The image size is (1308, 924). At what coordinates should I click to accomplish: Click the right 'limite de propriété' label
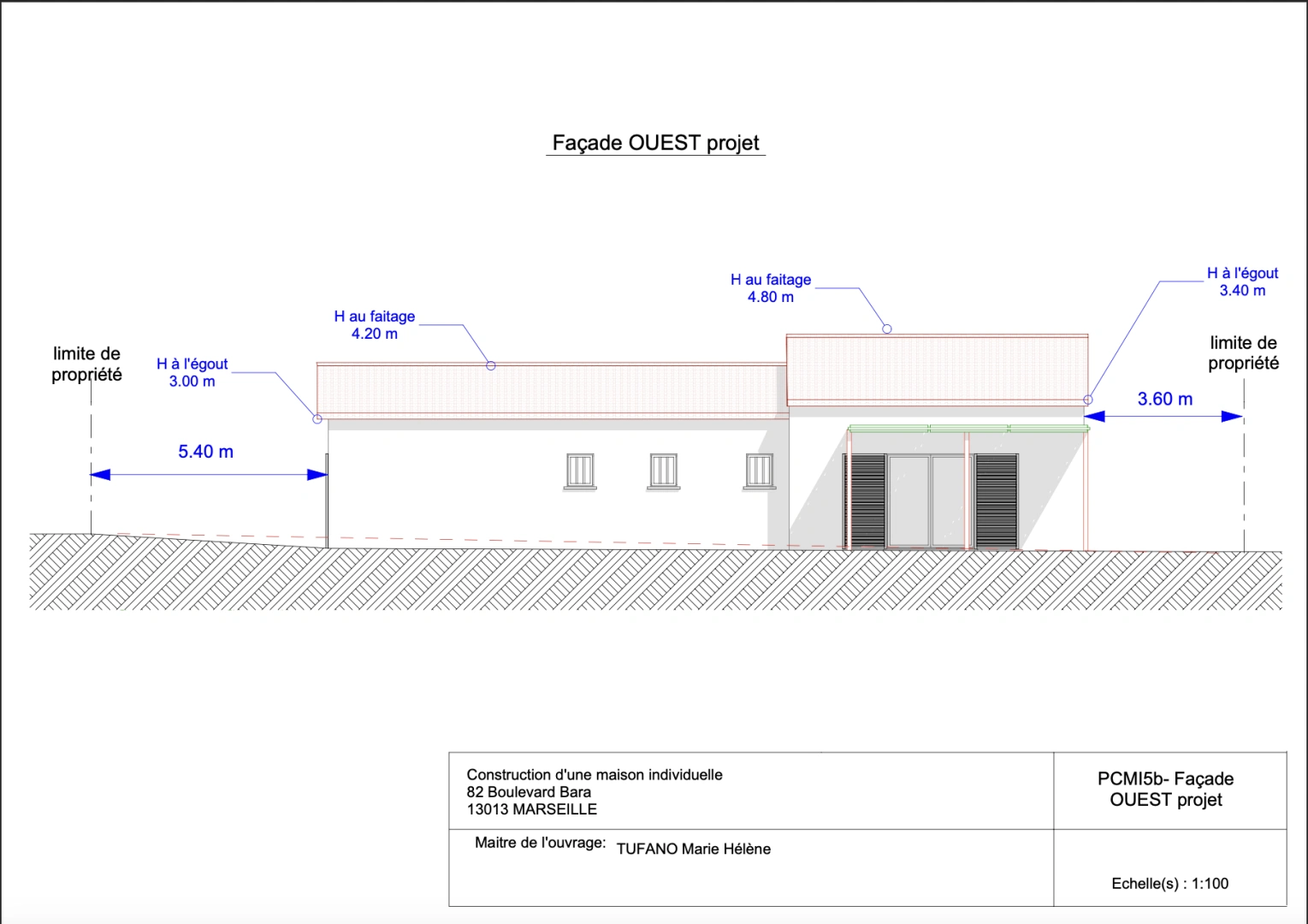click(1243, 352)
